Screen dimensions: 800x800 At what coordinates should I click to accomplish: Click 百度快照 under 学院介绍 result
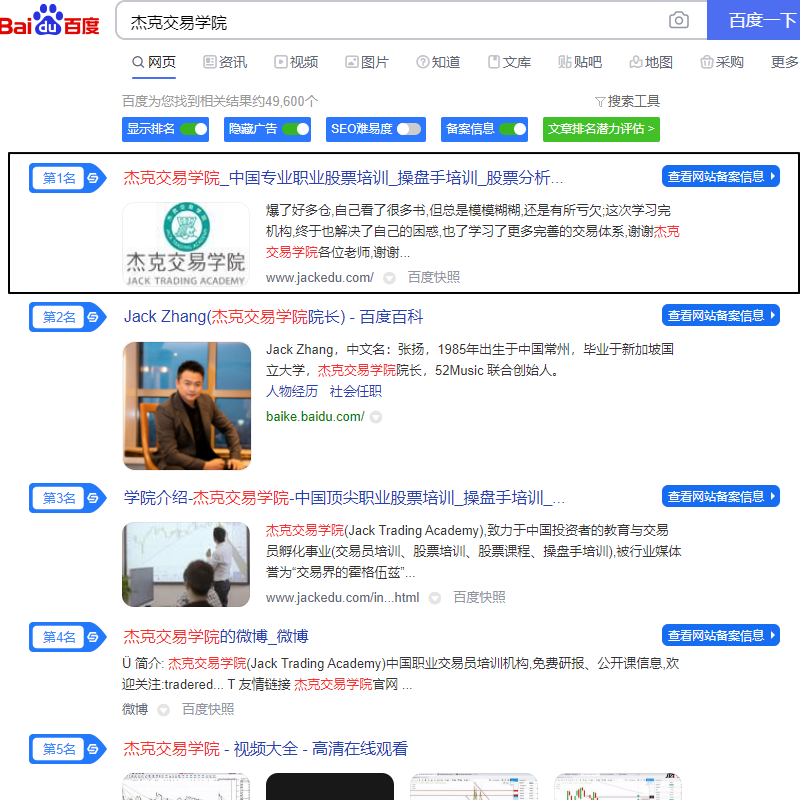click(x=479, y=597)
